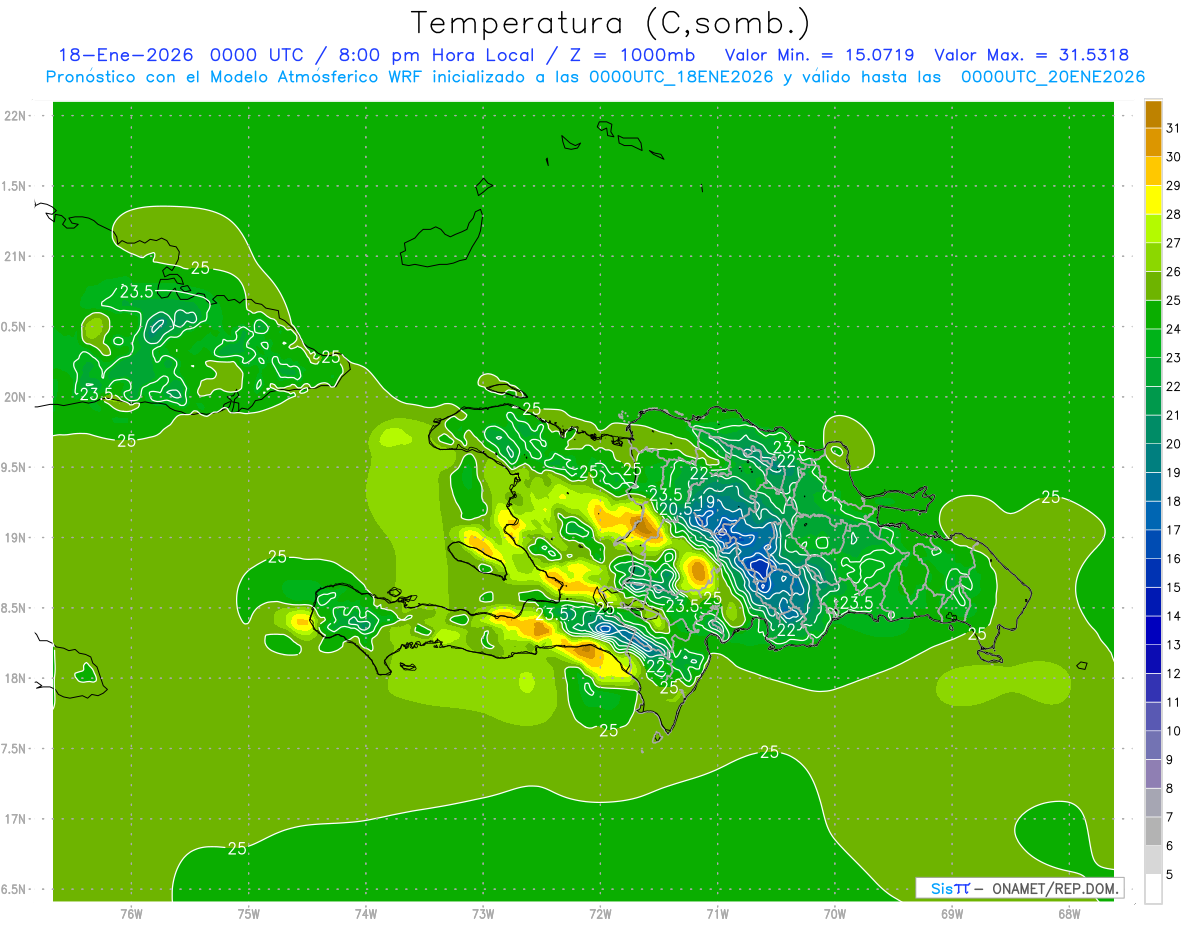The height and width of the screenshot is (927, 1200).
Task: Click the teal legend swatch between 19 and 20
Action: click(x=1153, y=458)
